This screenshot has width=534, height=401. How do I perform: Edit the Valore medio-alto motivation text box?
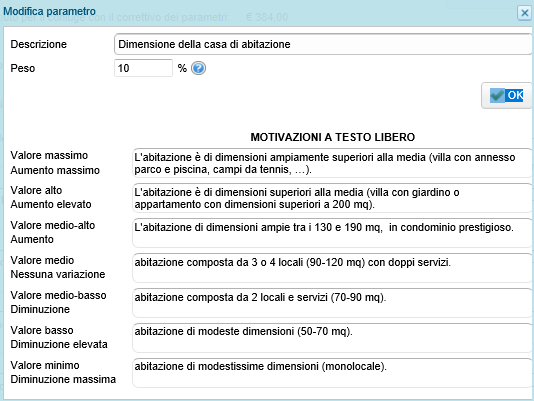pos(332,233)
